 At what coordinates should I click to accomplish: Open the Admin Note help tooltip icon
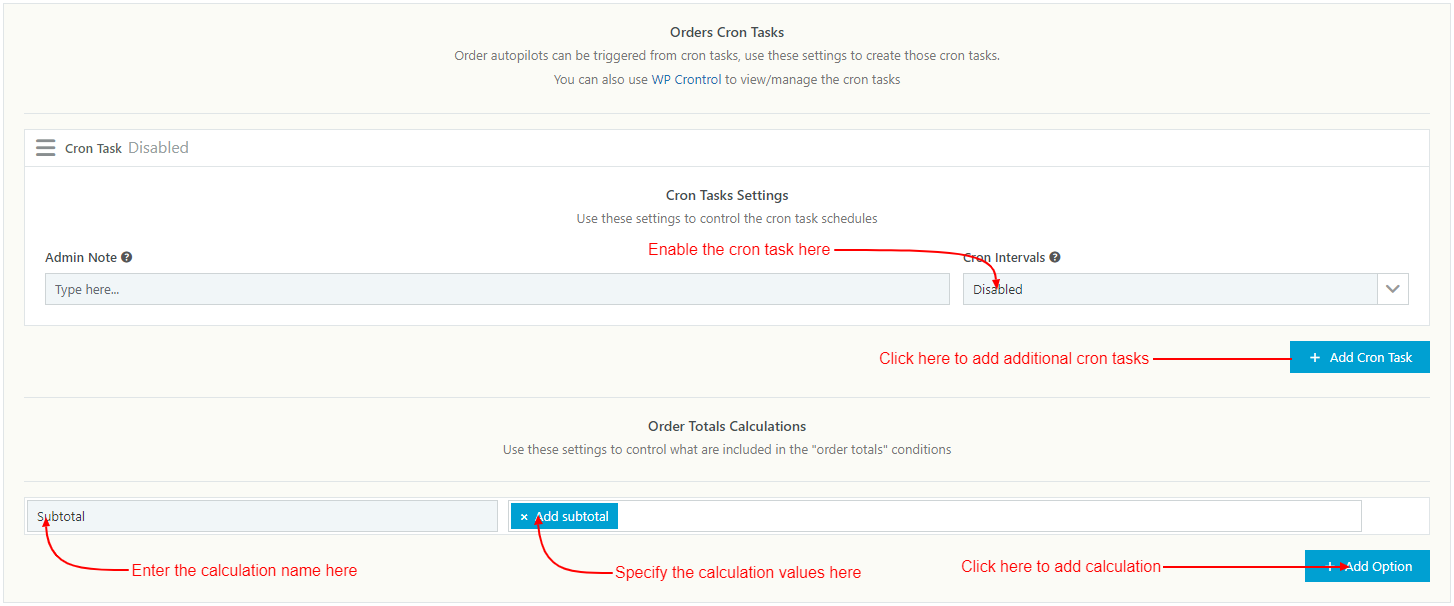pos(127,257)
